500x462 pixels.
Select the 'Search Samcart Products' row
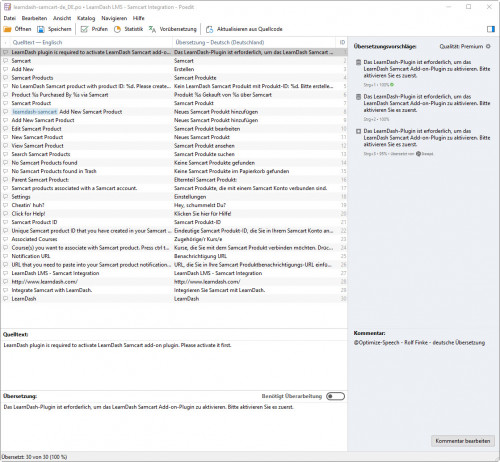pyautogui.click(x=173, y=154)
